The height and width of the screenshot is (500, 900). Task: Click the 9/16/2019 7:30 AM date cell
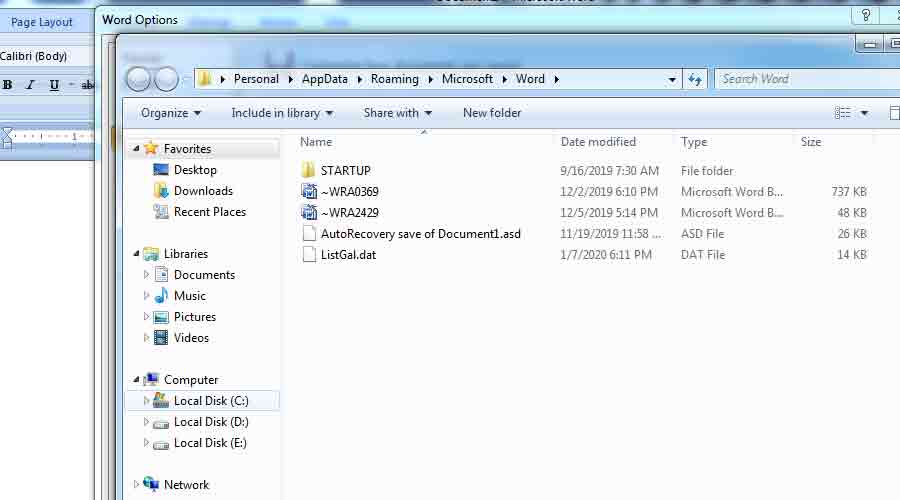[610, 170]
